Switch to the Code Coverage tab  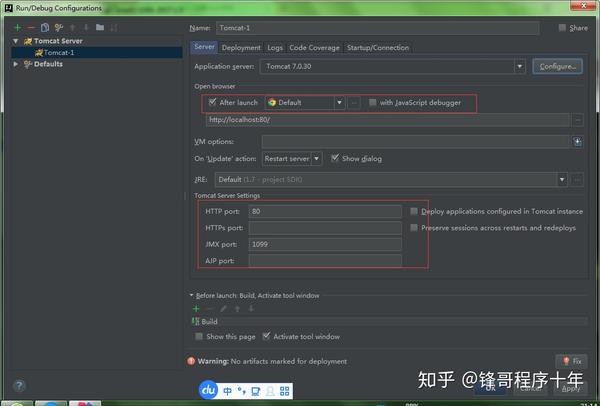[x=314, y=48]
